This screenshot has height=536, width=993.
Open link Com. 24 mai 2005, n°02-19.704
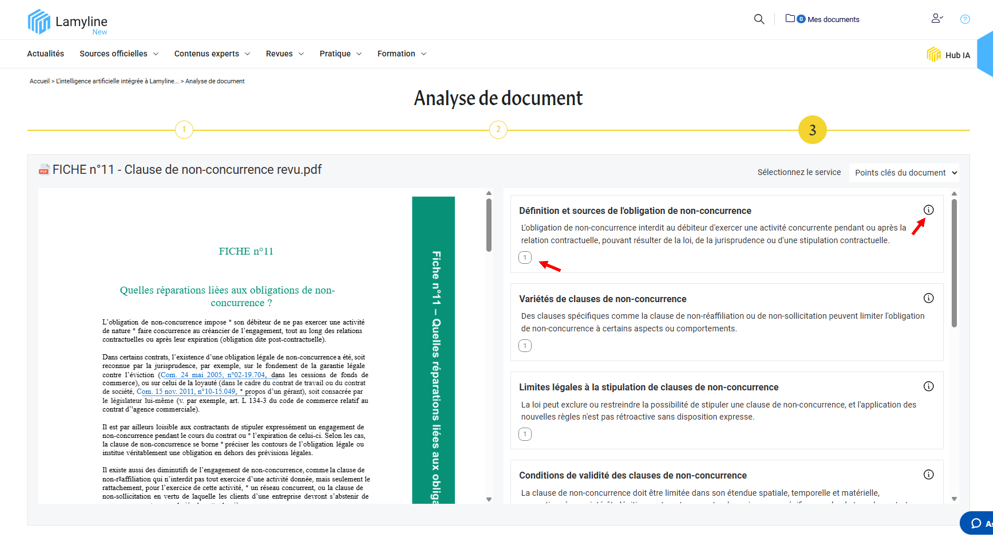coord(213,374)
